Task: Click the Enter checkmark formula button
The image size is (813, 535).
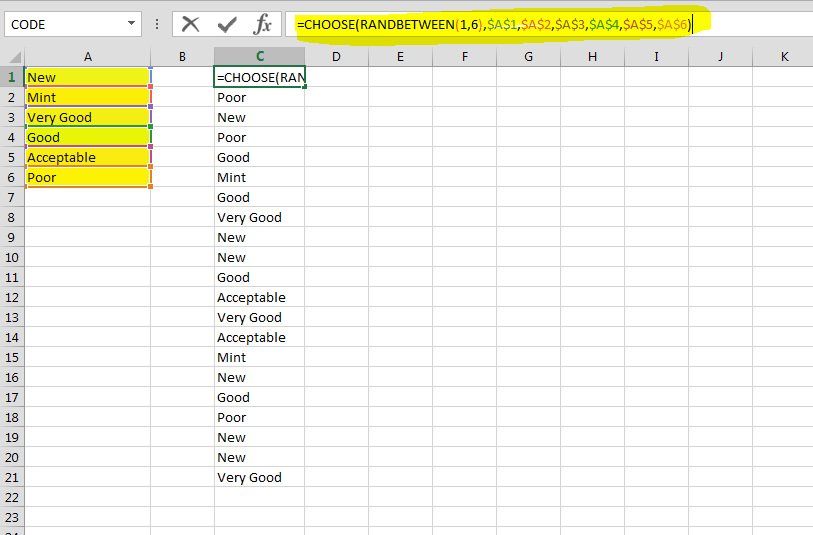Action: point(227,24)
